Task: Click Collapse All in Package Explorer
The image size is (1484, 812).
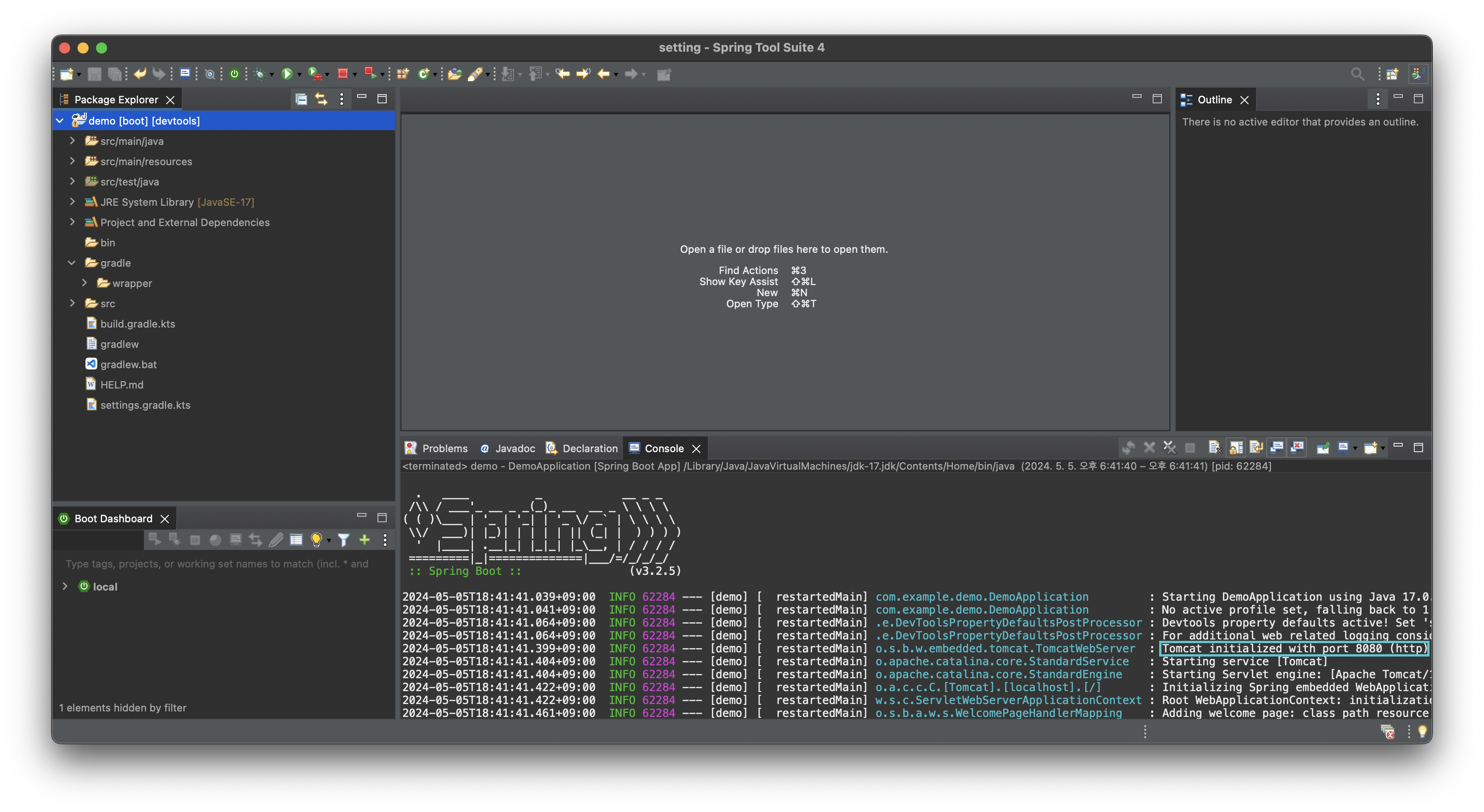Action: coord(301,99)
